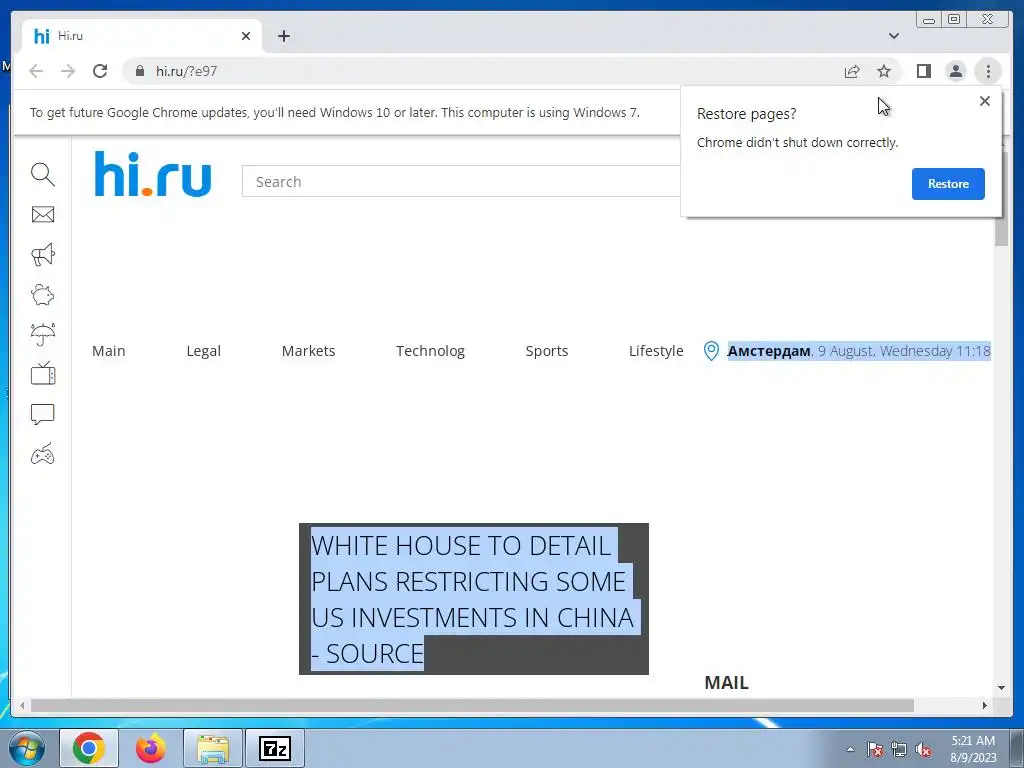Viewport: 1024px width, 768px height.
Task: Open the network tray icon
Action: [899, 749]
